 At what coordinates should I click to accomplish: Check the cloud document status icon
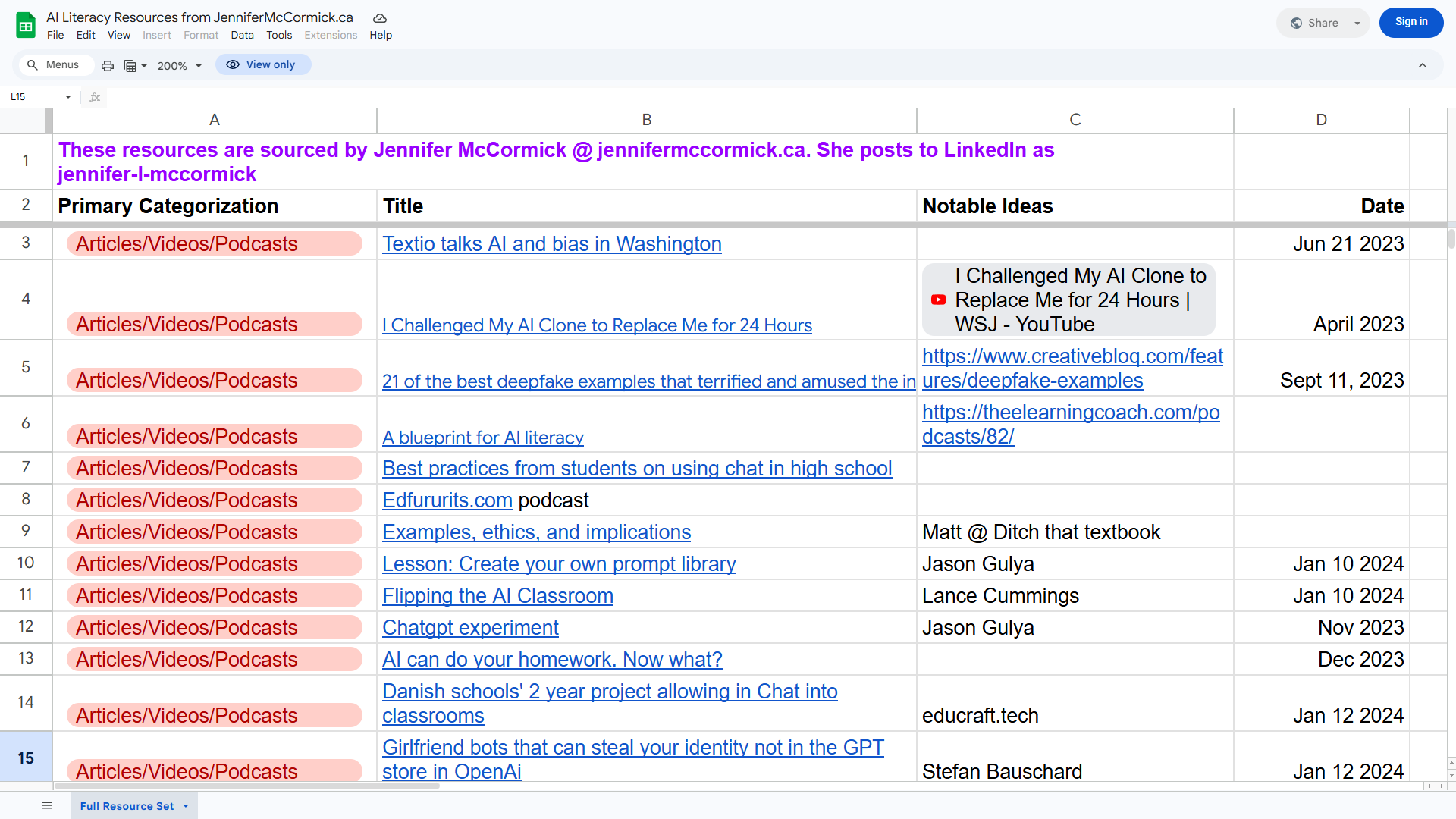tap(380, 17)
